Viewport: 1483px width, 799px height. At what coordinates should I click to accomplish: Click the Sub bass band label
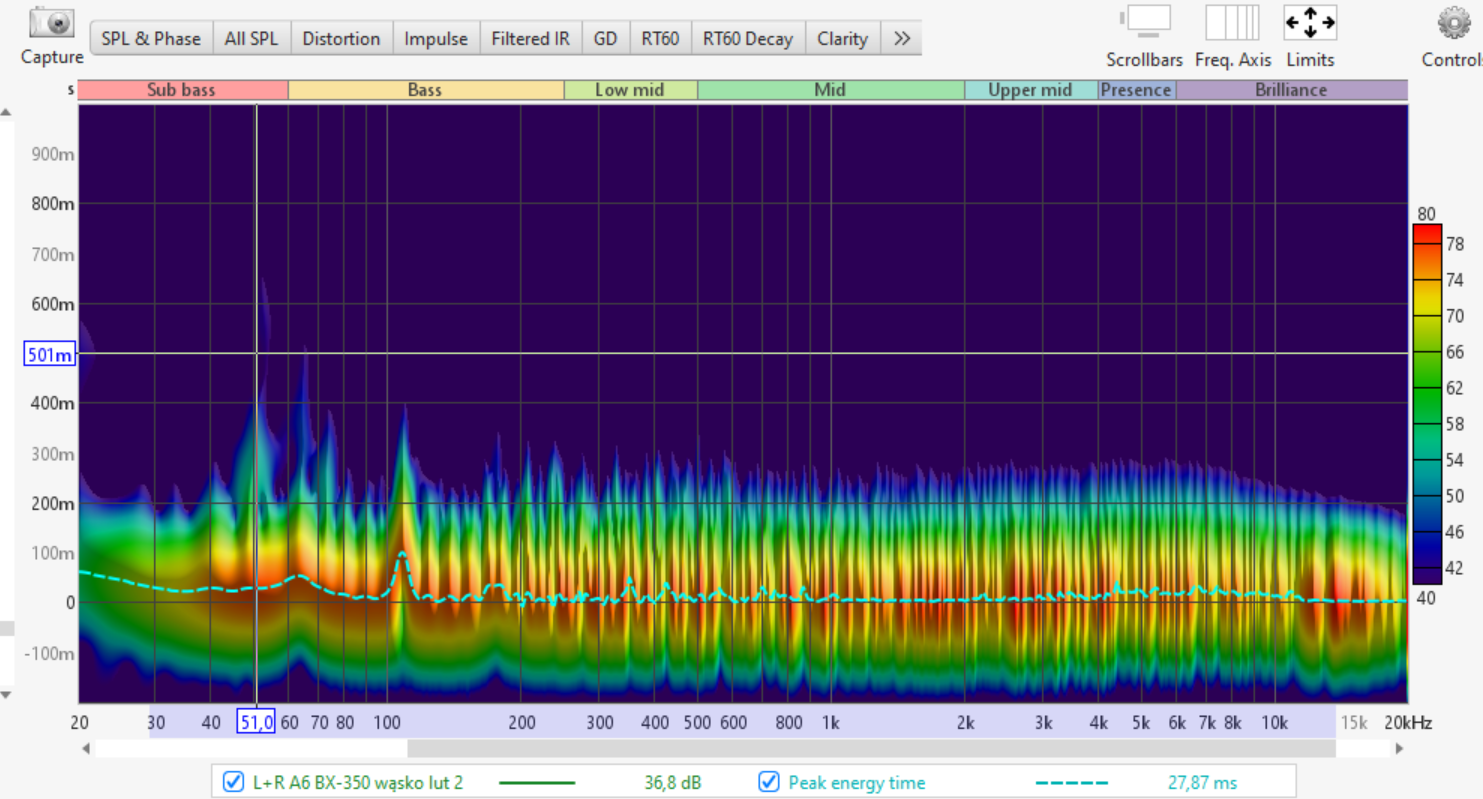(182, 90)
